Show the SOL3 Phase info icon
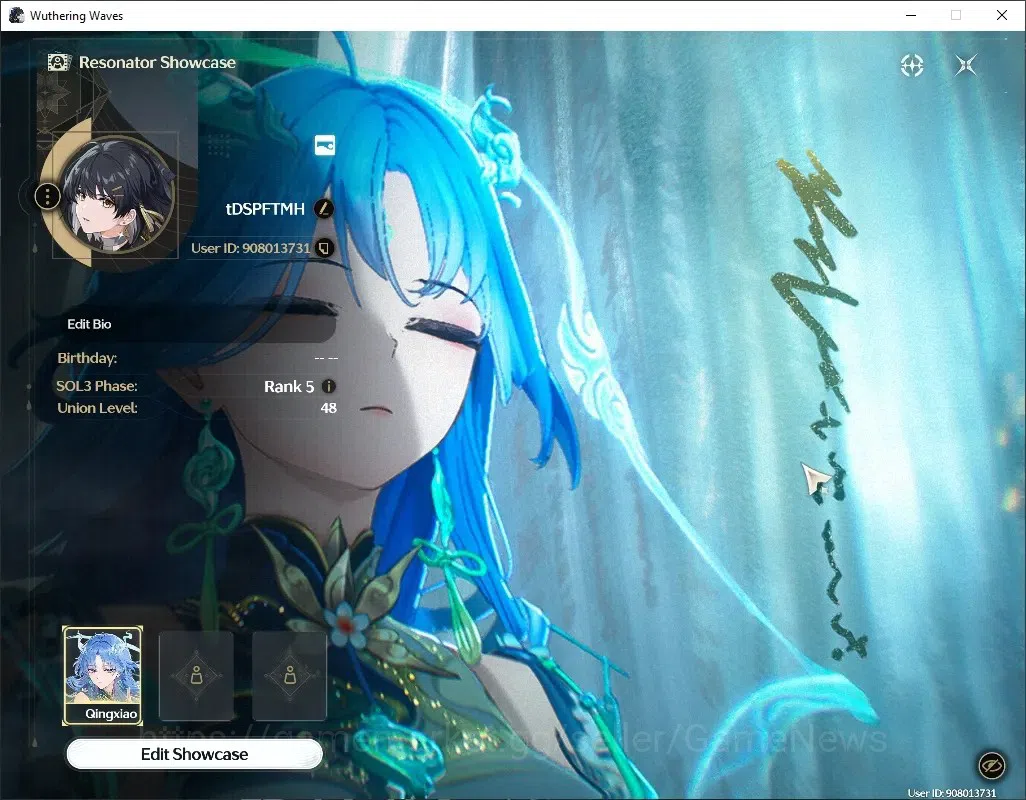This screenshot has width=1026, height=800. tap(328, 387)
